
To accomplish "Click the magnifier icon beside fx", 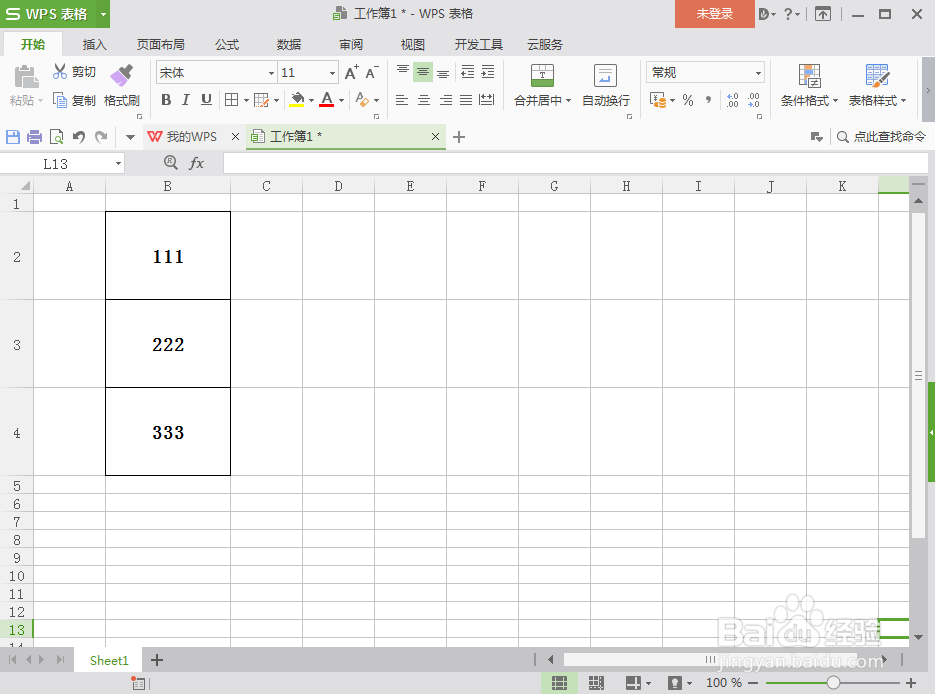I will pos(171,162).
